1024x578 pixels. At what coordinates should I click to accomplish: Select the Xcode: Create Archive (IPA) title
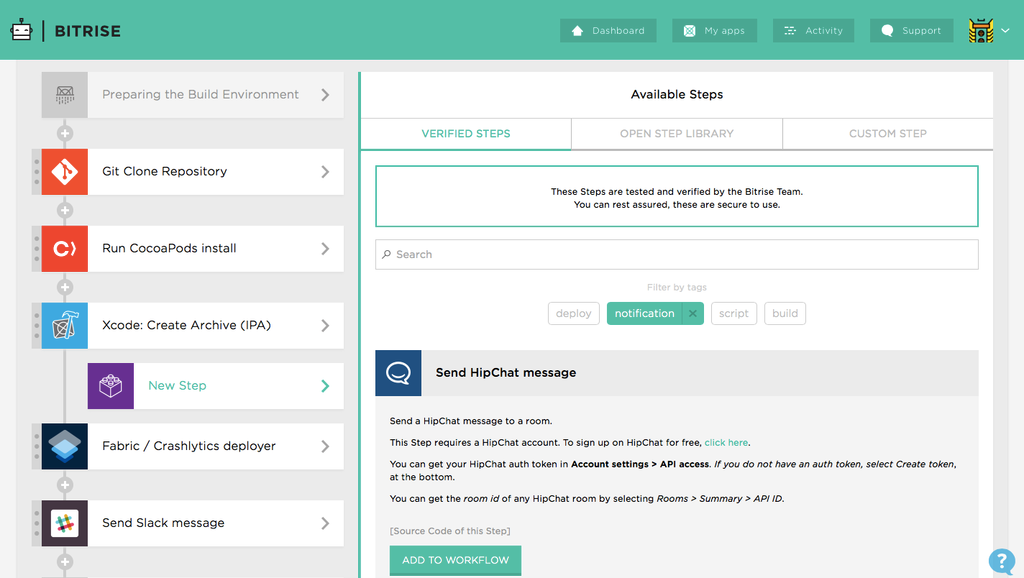[x=186, y=325]
